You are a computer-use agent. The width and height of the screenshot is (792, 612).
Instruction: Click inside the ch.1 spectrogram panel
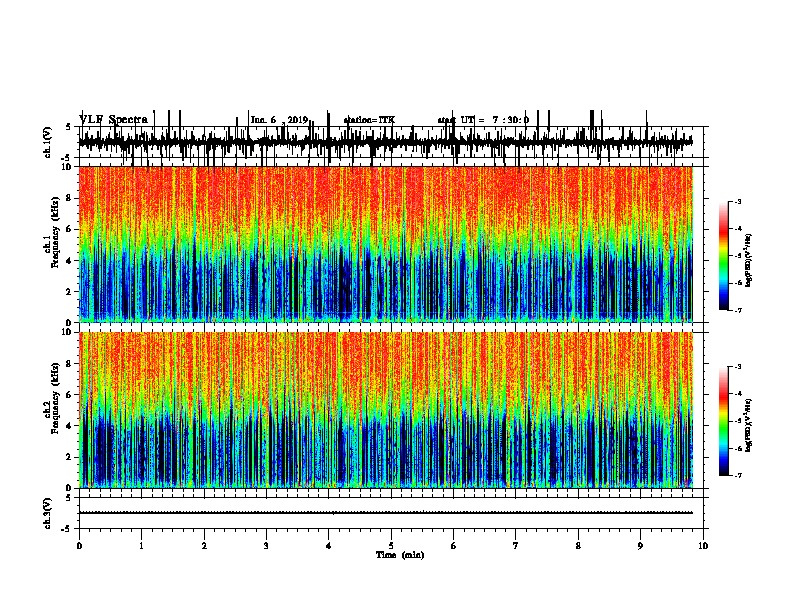(385, 244)
